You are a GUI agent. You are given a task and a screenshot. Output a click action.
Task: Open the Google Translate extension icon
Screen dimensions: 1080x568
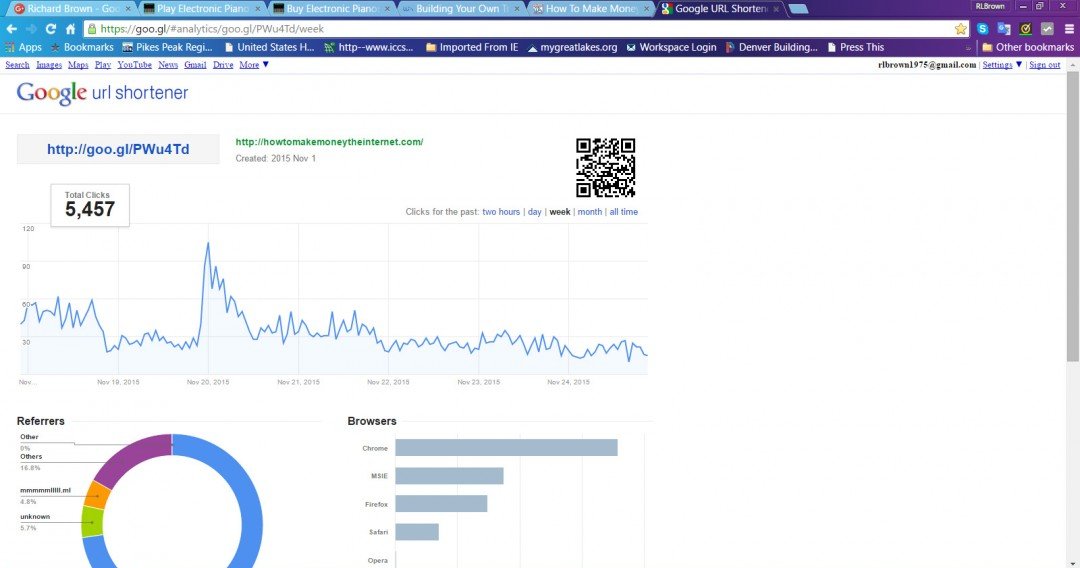1004,29
